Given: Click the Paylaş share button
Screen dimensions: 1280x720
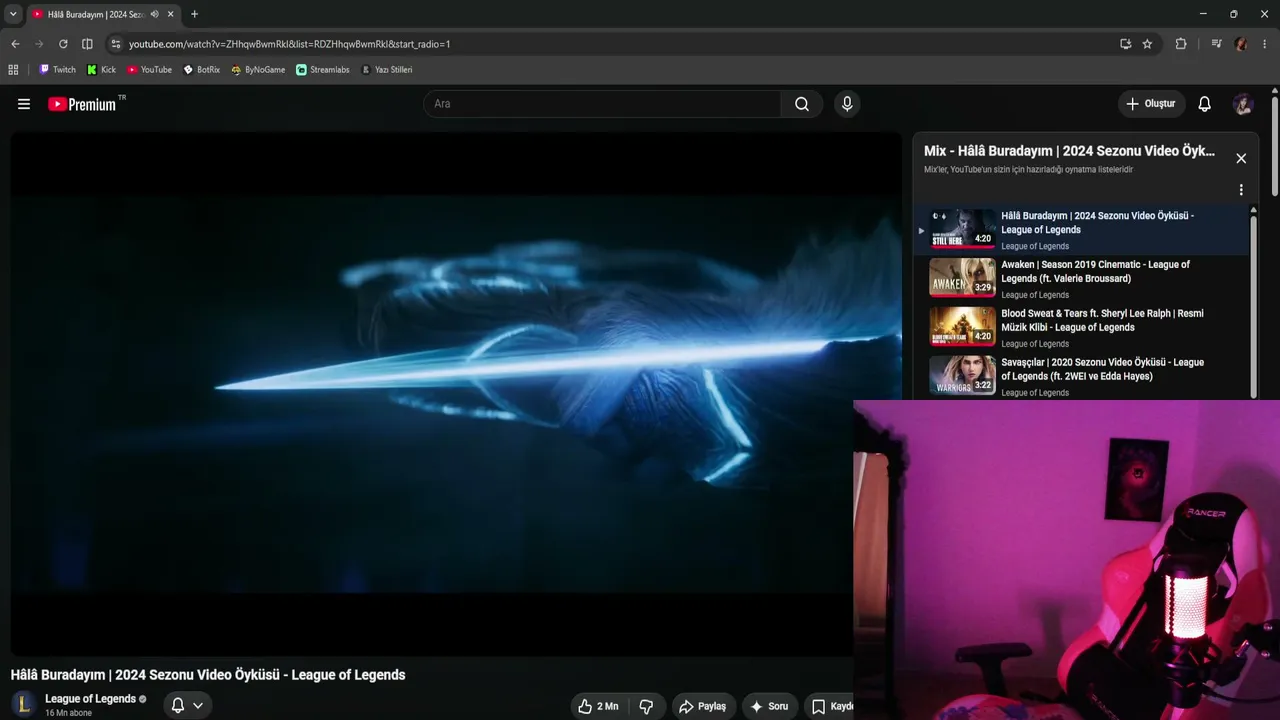Looking at the screenshot, I should 704,706.
